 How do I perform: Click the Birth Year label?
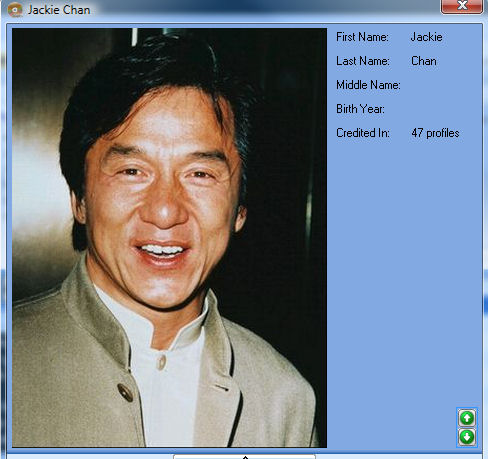pos(360,109)
